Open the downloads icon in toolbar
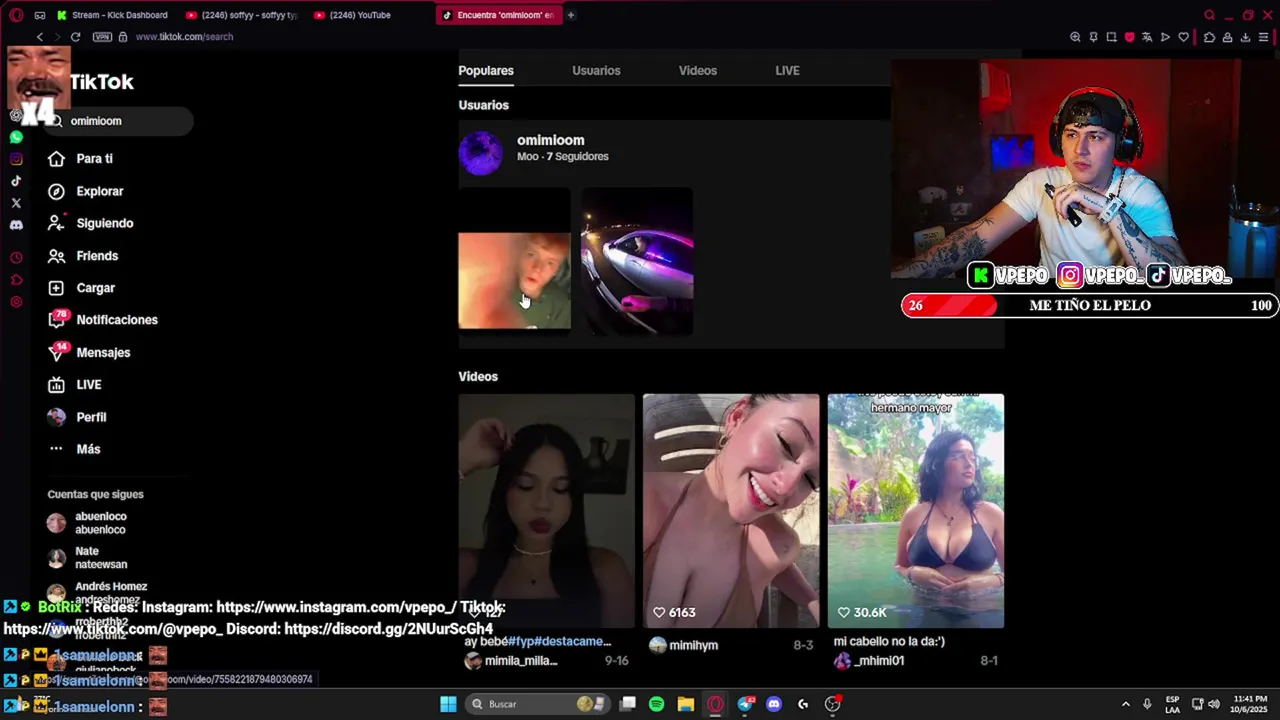 tap(1245, 37)
